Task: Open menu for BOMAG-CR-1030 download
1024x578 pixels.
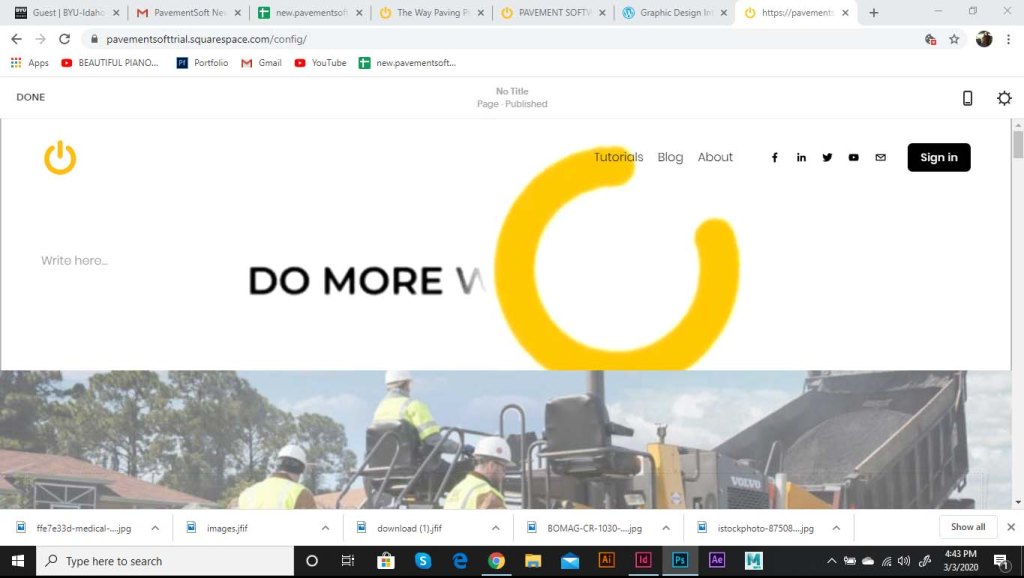Action: point(666,528)
